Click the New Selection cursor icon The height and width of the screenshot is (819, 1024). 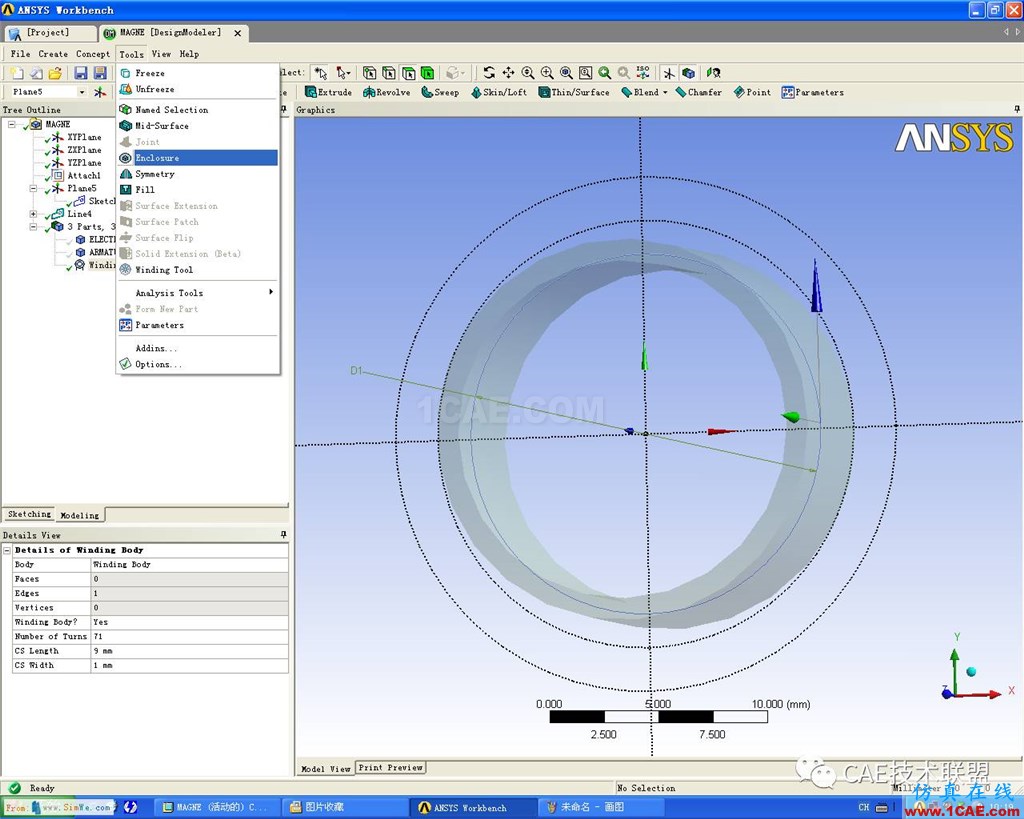coord(320,72)
